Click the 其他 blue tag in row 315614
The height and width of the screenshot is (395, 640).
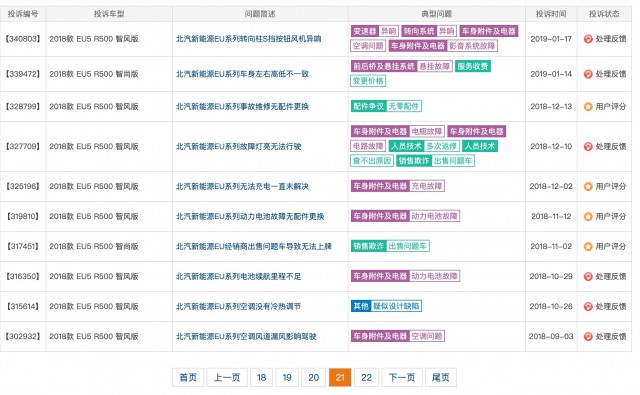(x=361, y=306)
